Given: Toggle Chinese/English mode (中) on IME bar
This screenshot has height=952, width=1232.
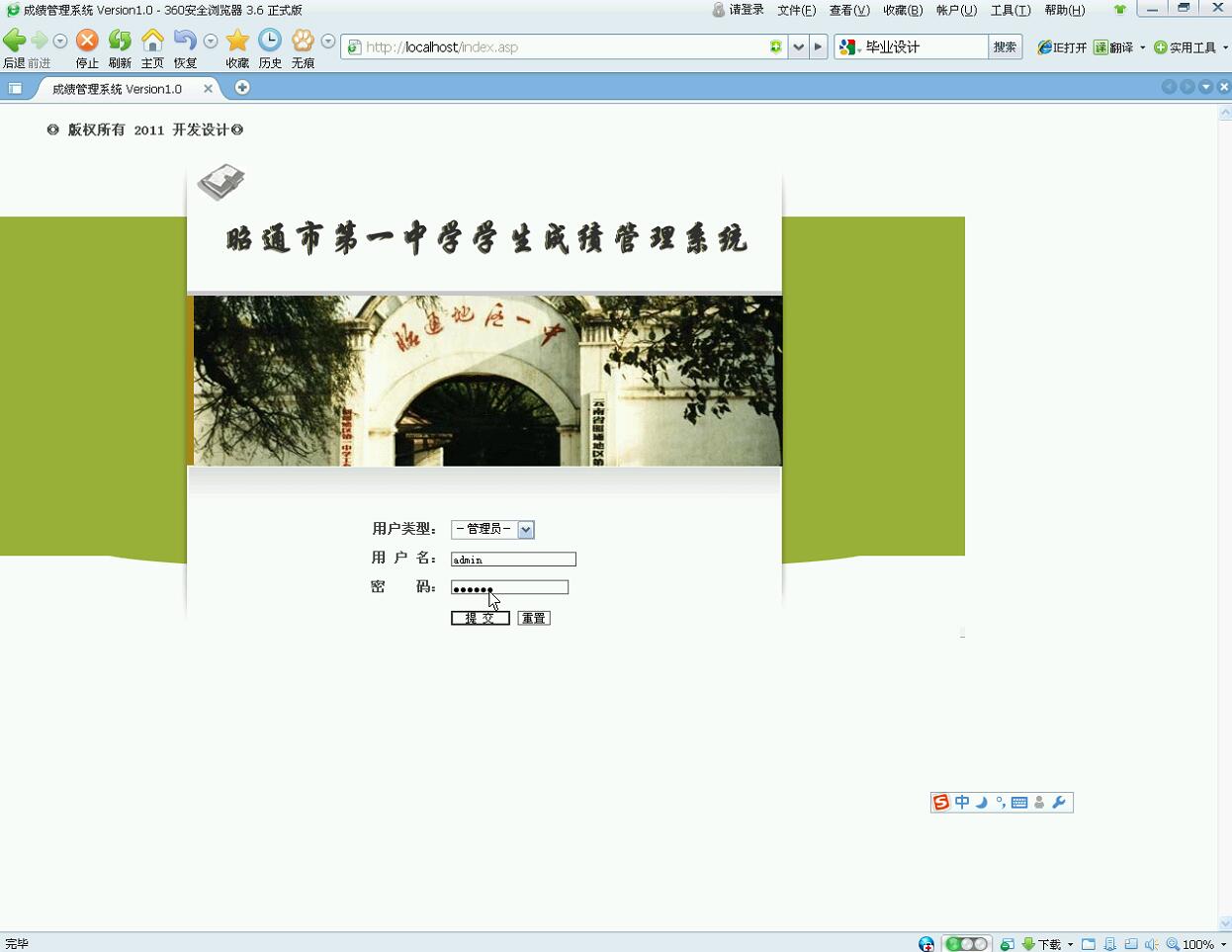Looking at the screenshot, I should click(x=962, y=803).
